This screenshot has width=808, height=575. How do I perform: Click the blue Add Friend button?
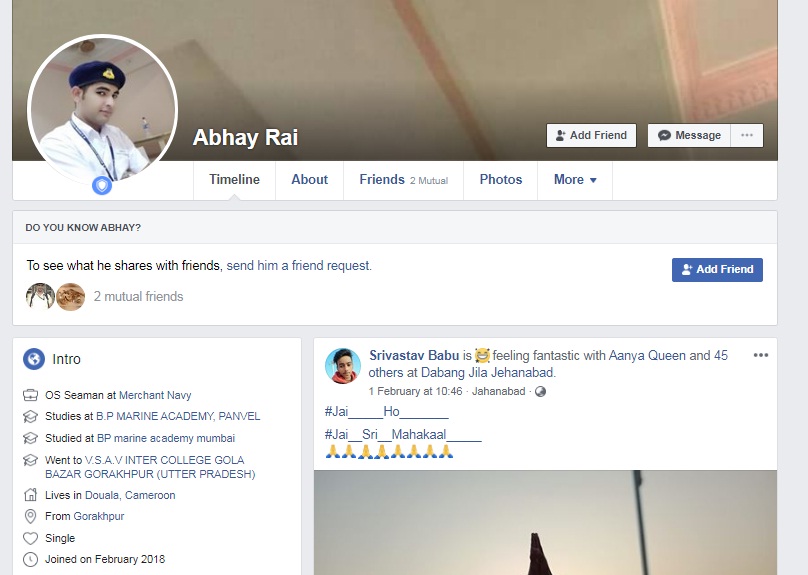point(717,269)
